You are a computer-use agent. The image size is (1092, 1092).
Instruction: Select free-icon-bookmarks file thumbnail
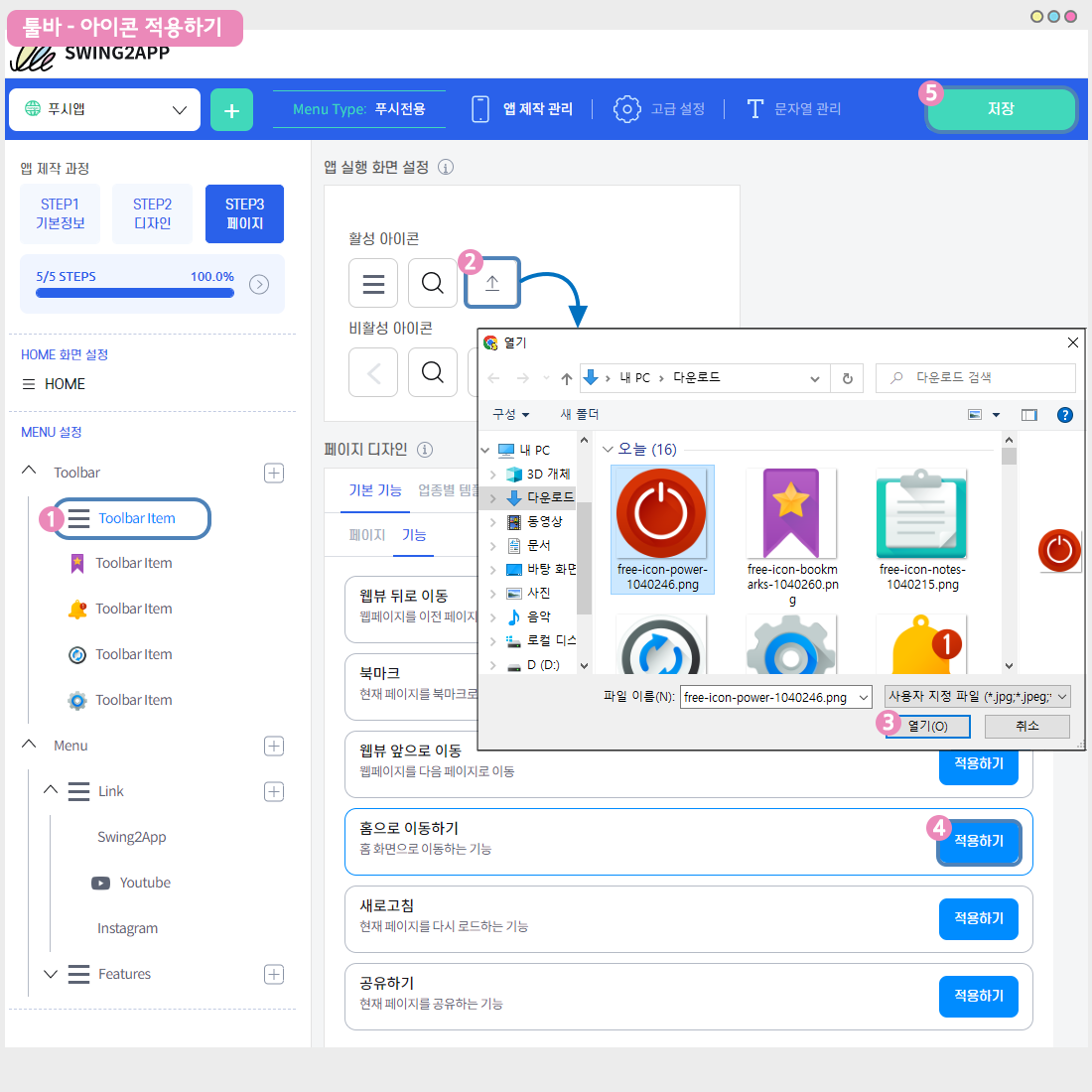791,514
